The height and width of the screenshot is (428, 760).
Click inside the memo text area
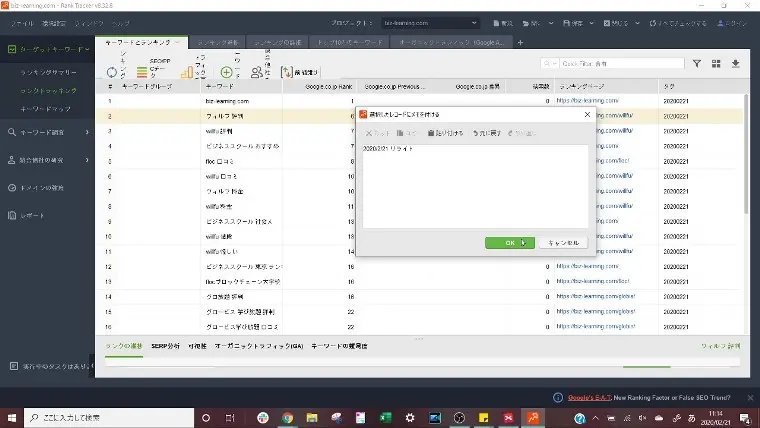pos(474,185)
